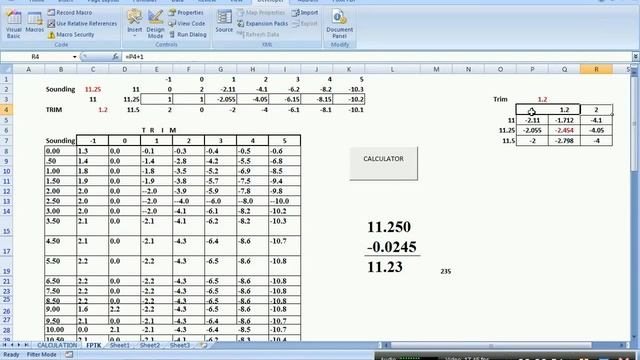
Task: Select row 4 header
Action: (6, 109)
